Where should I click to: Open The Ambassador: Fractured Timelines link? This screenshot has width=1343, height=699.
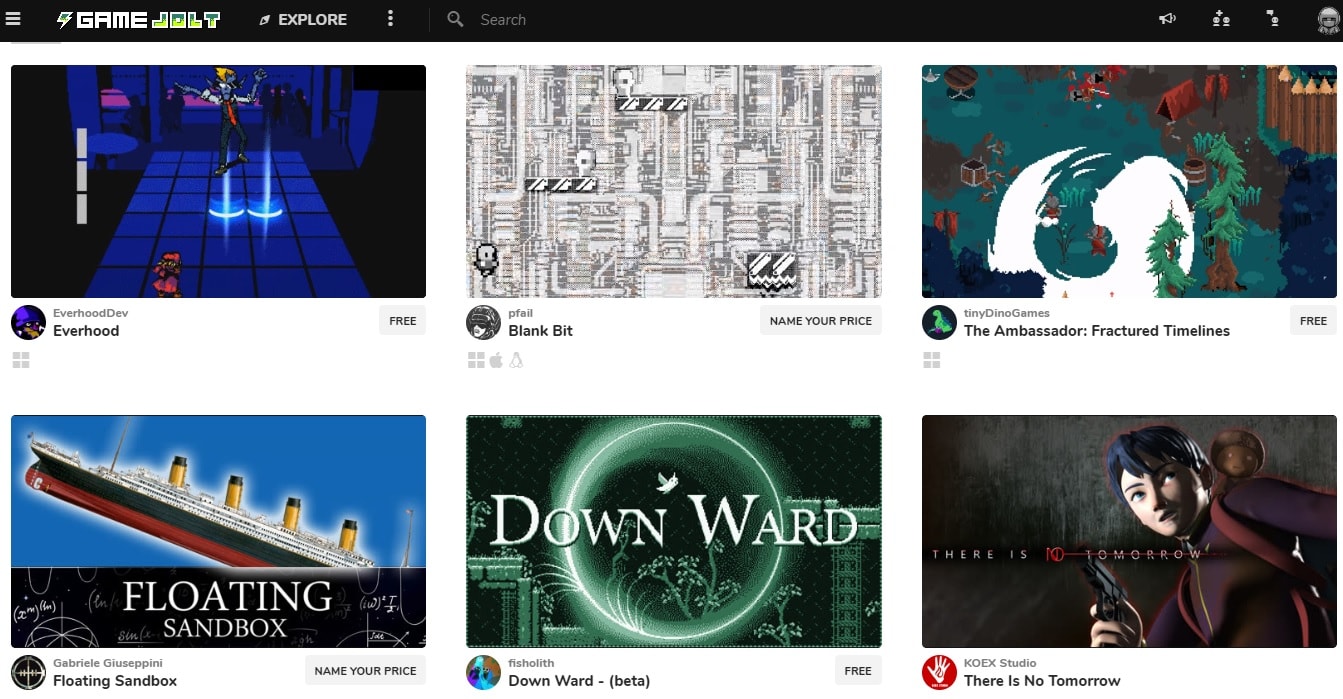pyautogui.click(x=1096, y=331)
